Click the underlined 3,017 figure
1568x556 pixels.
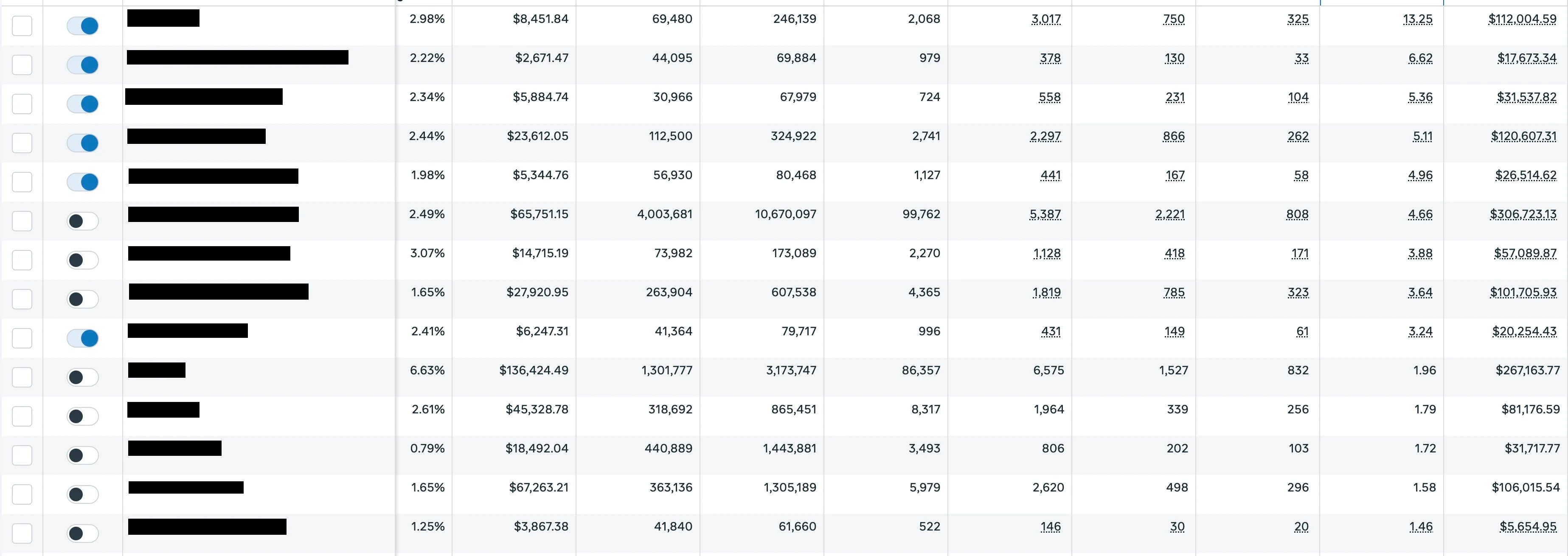coord(1046,19)
